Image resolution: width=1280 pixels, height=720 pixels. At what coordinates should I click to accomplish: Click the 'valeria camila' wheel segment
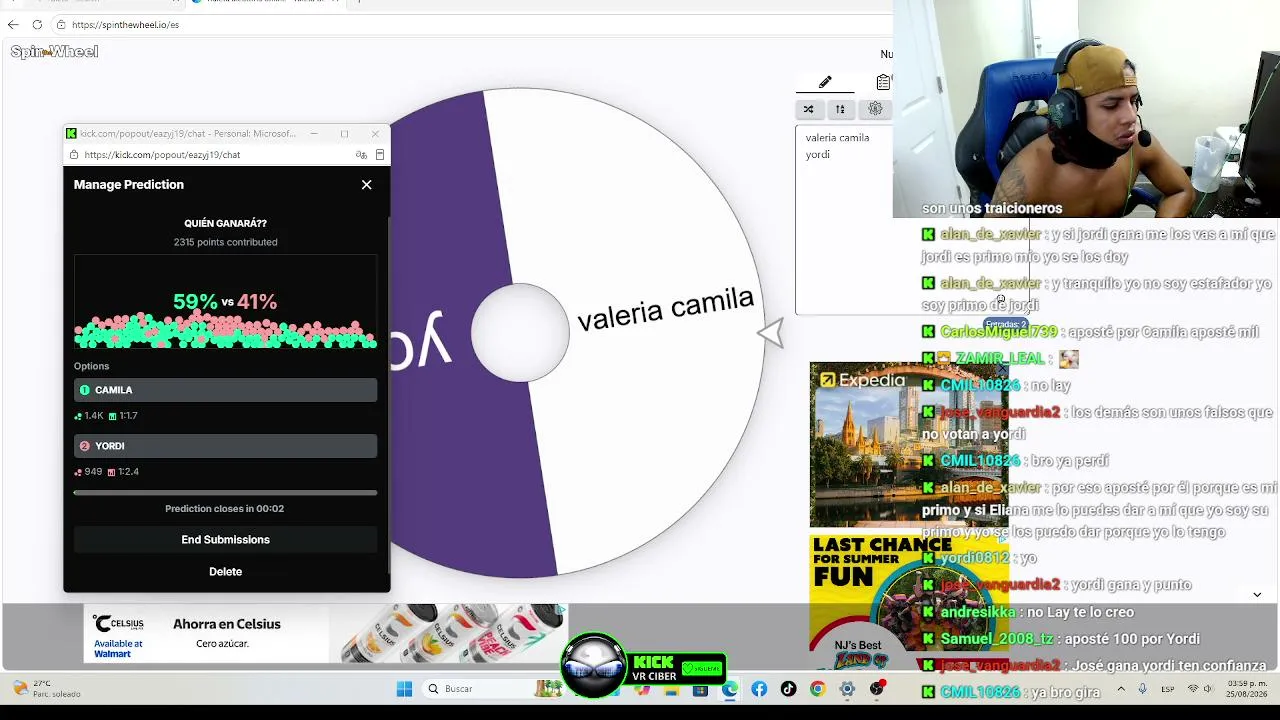point(665,308)
